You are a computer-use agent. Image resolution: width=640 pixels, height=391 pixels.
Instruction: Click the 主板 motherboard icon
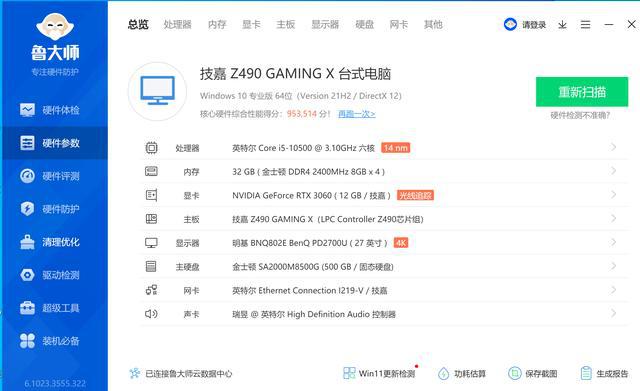click(151, 219)
